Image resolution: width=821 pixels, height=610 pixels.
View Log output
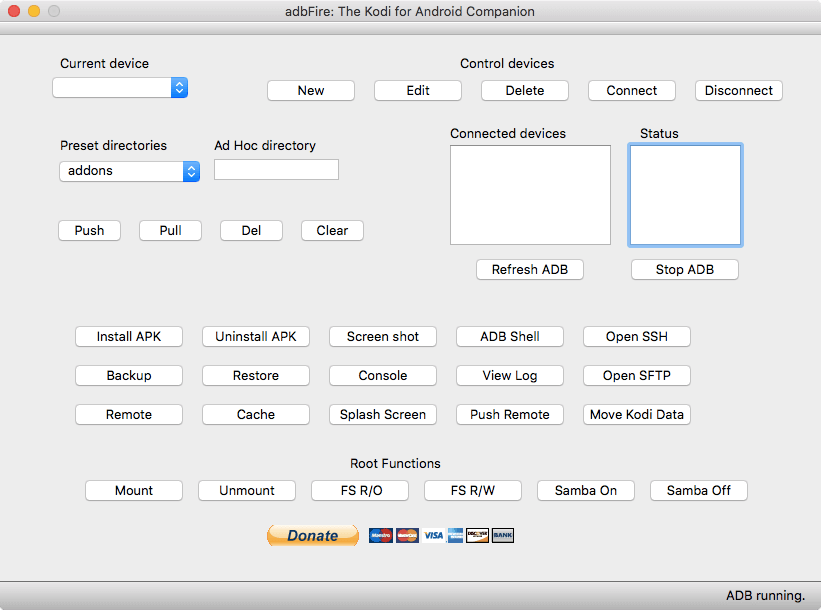coord(510,375)
